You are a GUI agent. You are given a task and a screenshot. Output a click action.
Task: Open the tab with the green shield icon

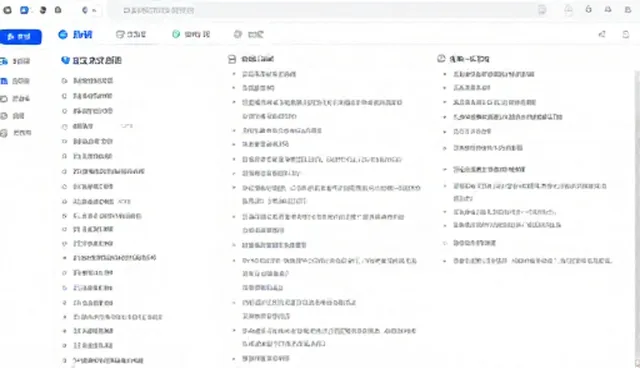[191, 35]
